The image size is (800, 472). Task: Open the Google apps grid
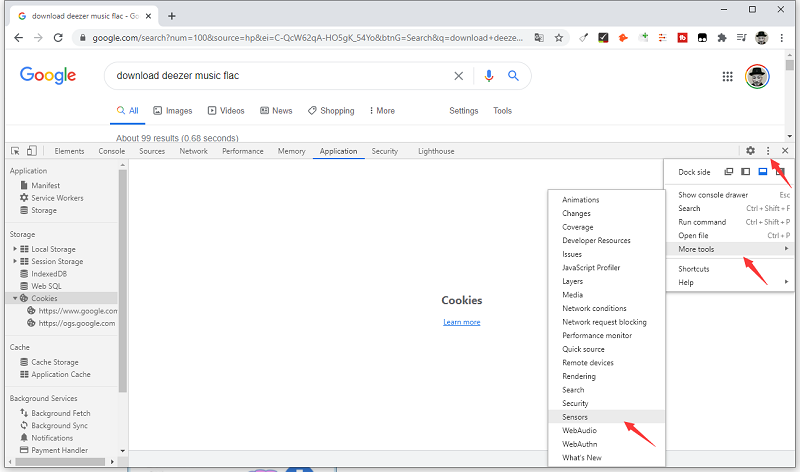[728, 77]
